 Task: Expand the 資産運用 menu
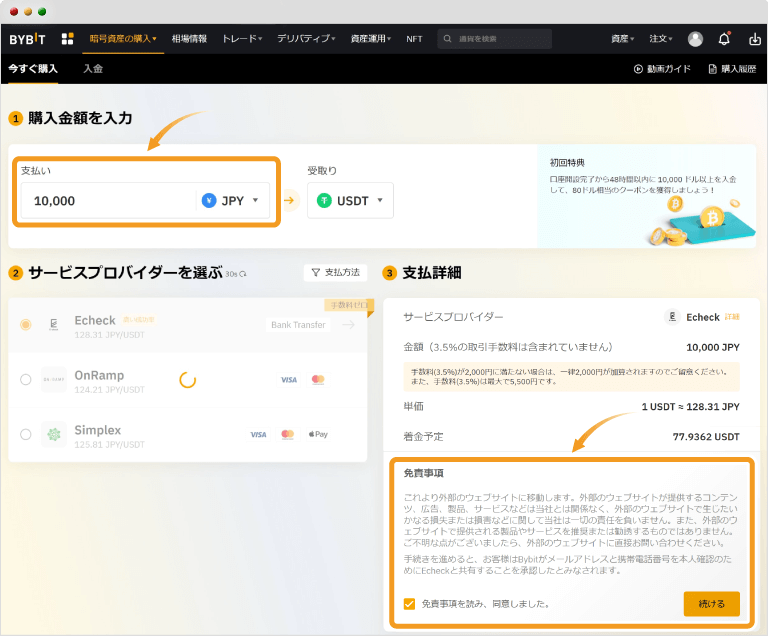pyautogui.click(x=370, y=39)
